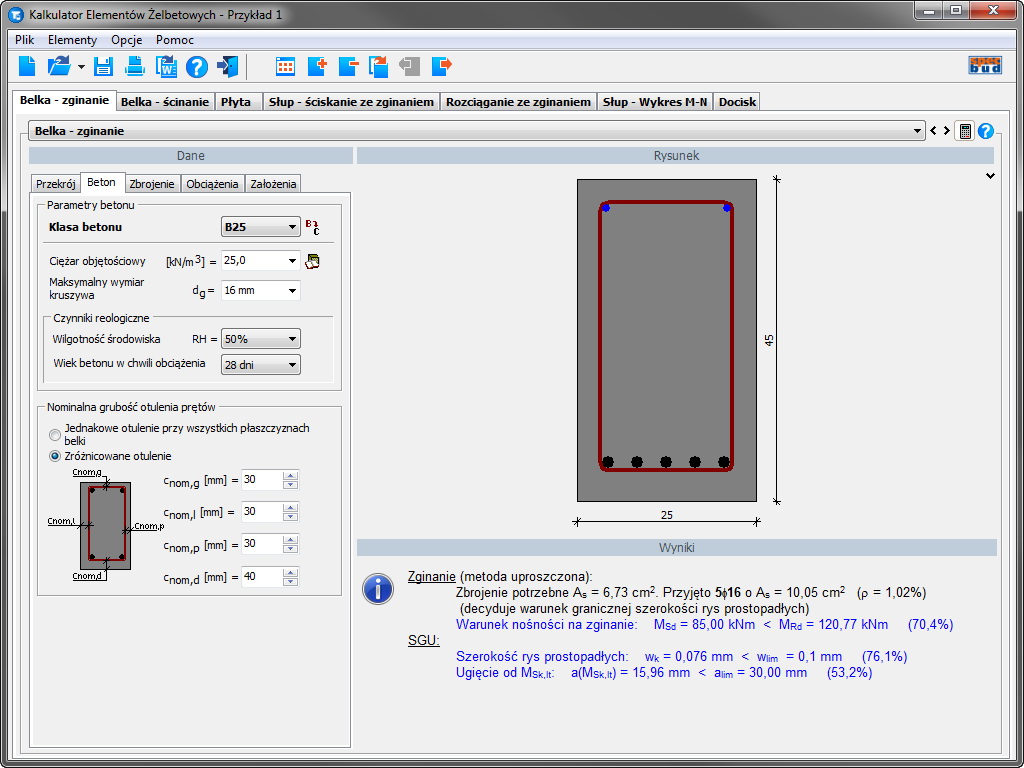Go to next element with right arrow

pyautogui.click(x=946, y=131)
